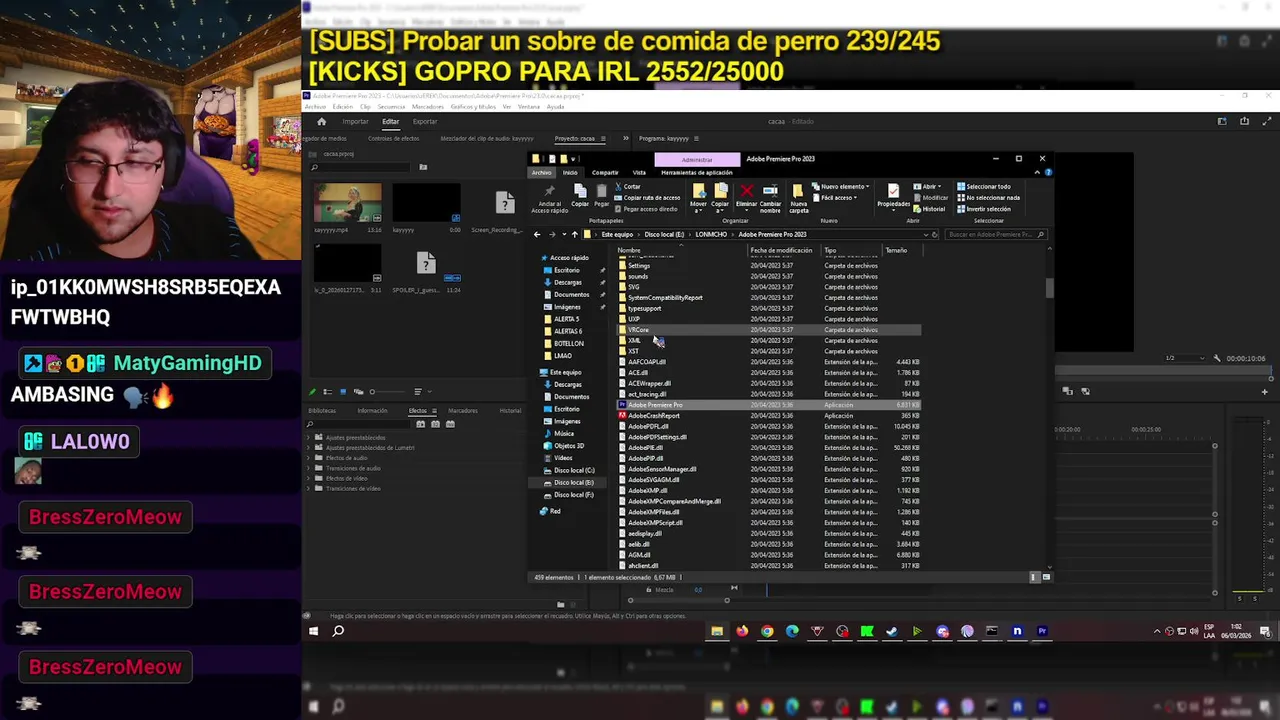Open the Marcadores panel tab in Premiere

click(462, 411)
